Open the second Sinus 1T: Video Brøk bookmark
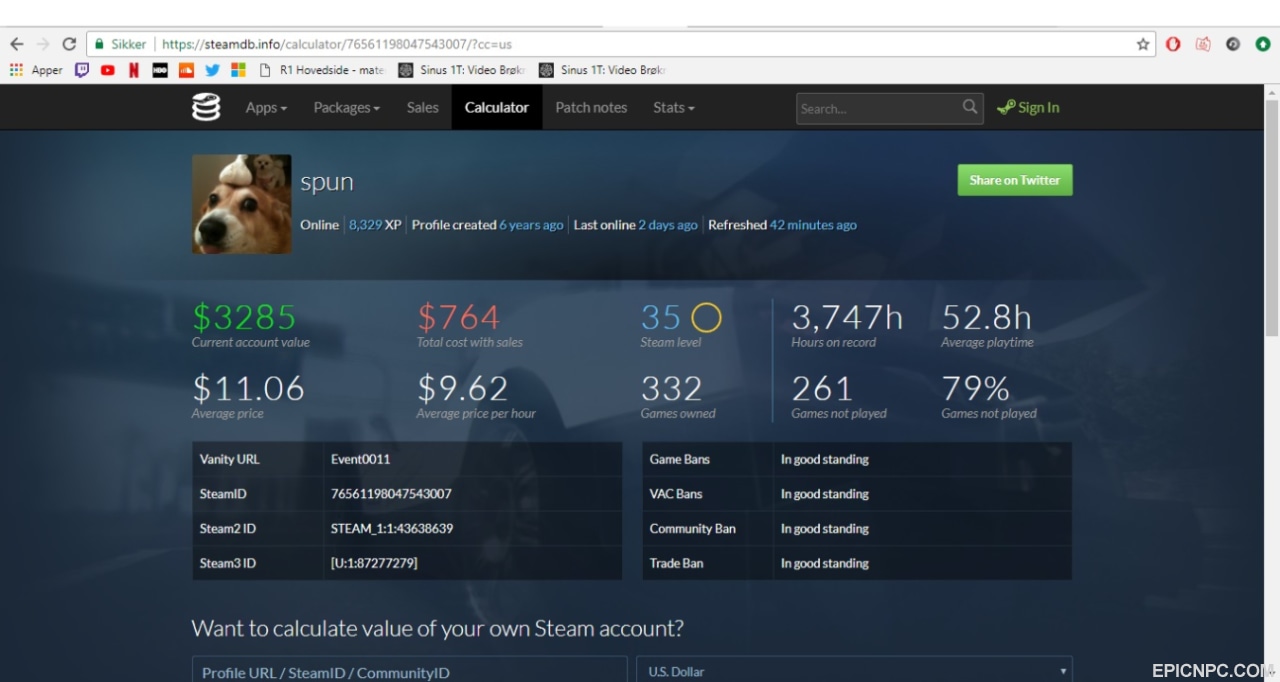 (602, 70)
